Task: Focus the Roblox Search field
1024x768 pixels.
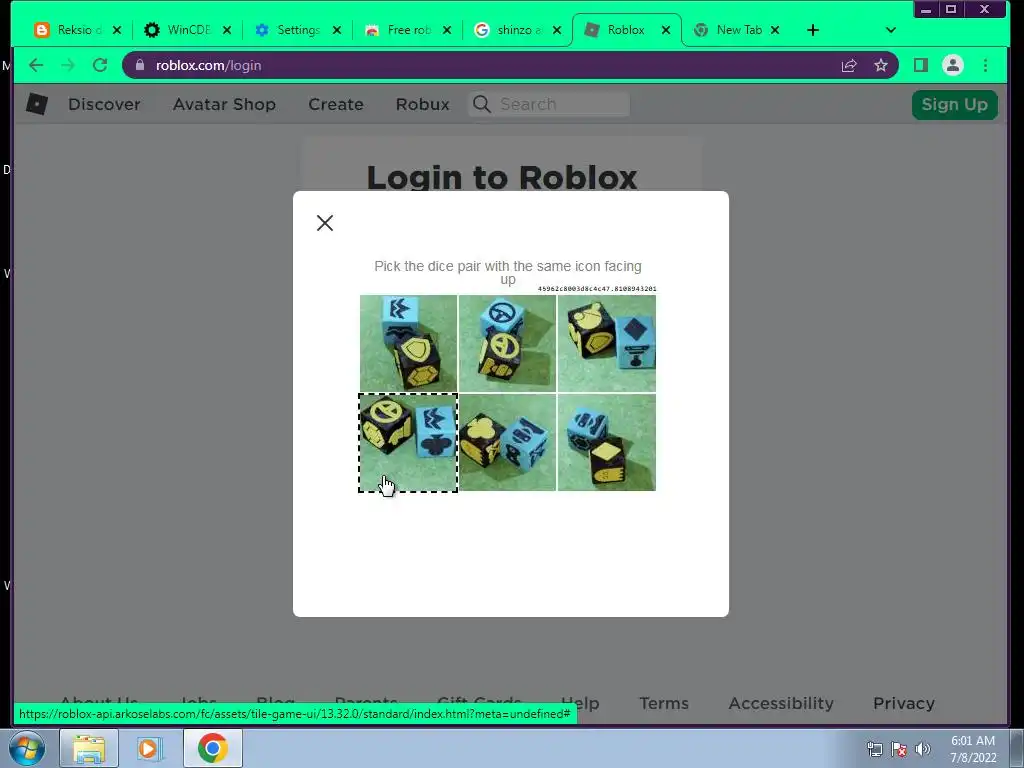Action: click(549, 104)
